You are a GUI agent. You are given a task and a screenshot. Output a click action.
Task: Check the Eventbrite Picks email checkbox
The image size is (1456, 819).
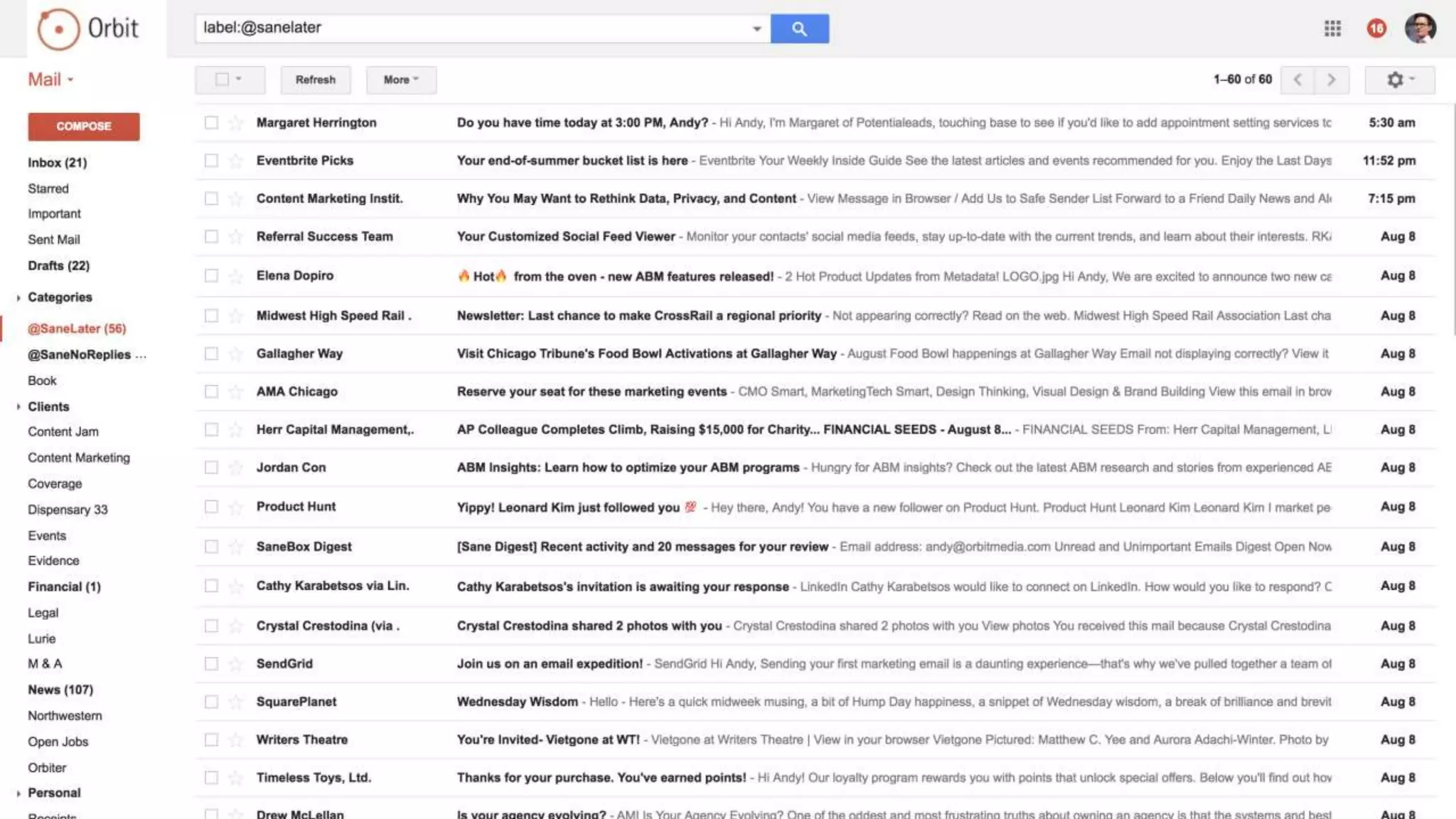click(x=211, y=161)
